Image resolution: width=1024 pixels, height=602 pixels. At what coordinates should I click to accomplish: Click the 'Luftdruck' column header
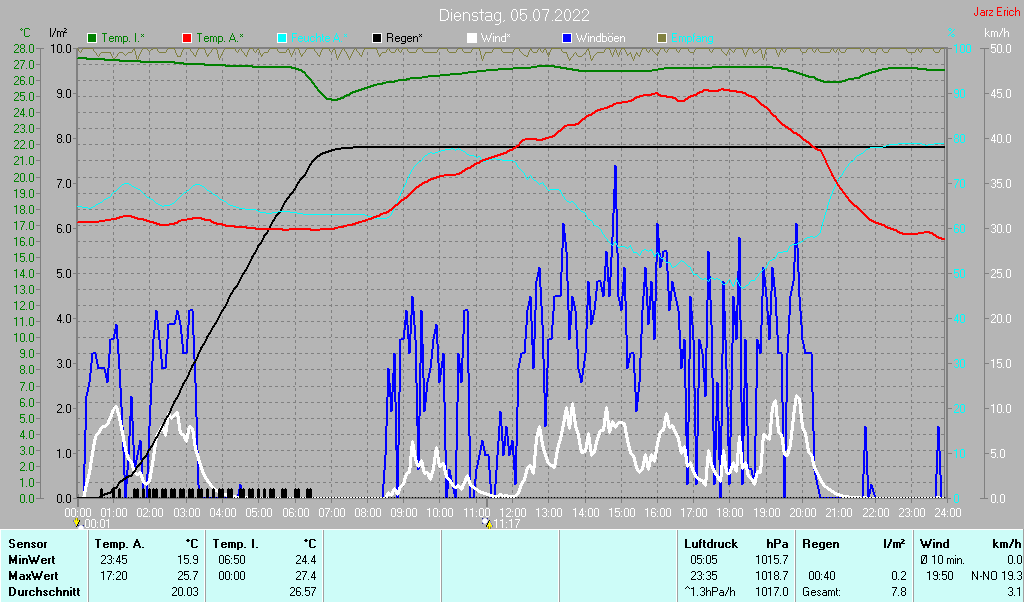coord(711,544)
